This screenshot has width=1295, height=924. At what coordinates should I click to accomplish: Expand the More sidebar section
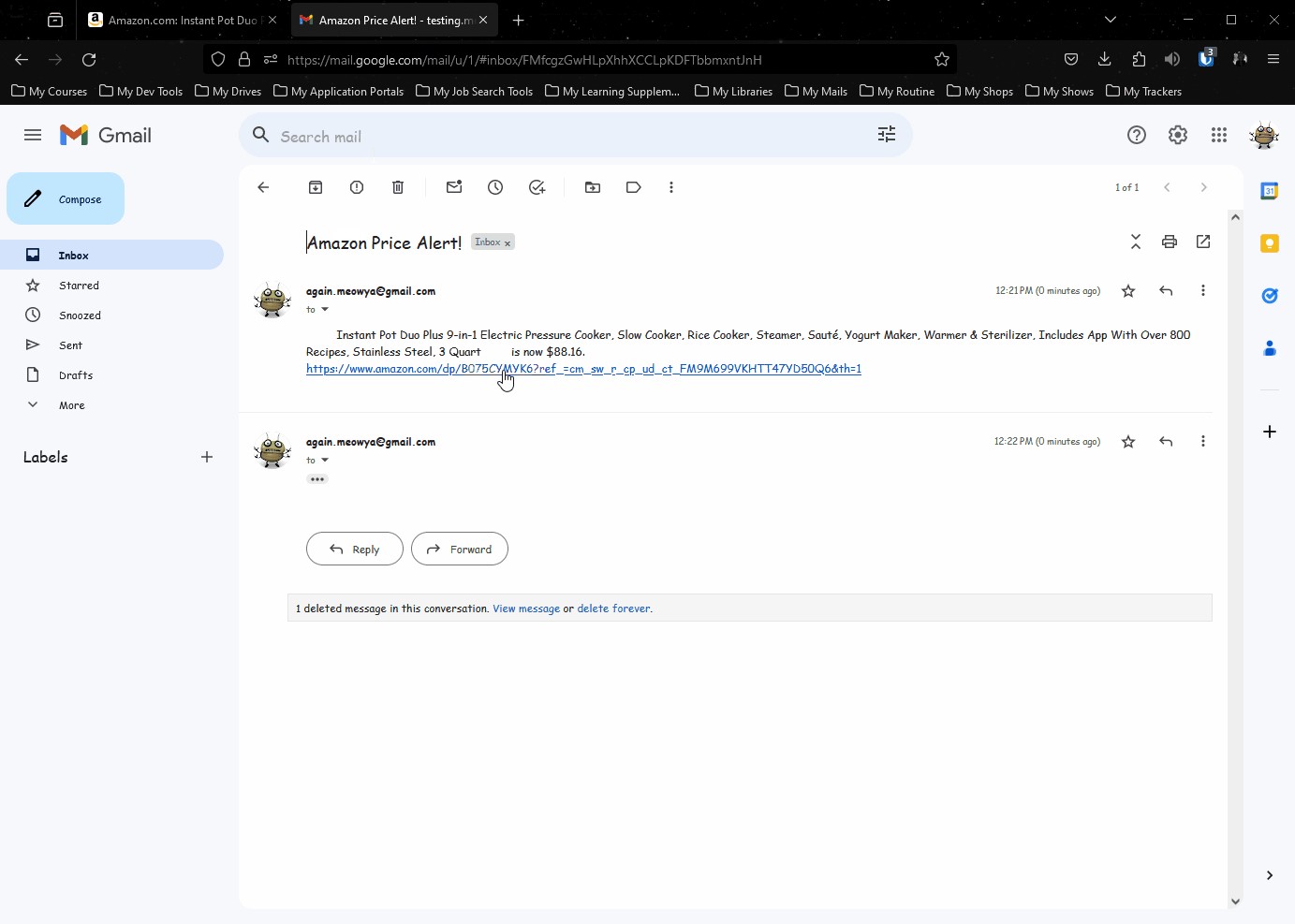click(71, 405)
